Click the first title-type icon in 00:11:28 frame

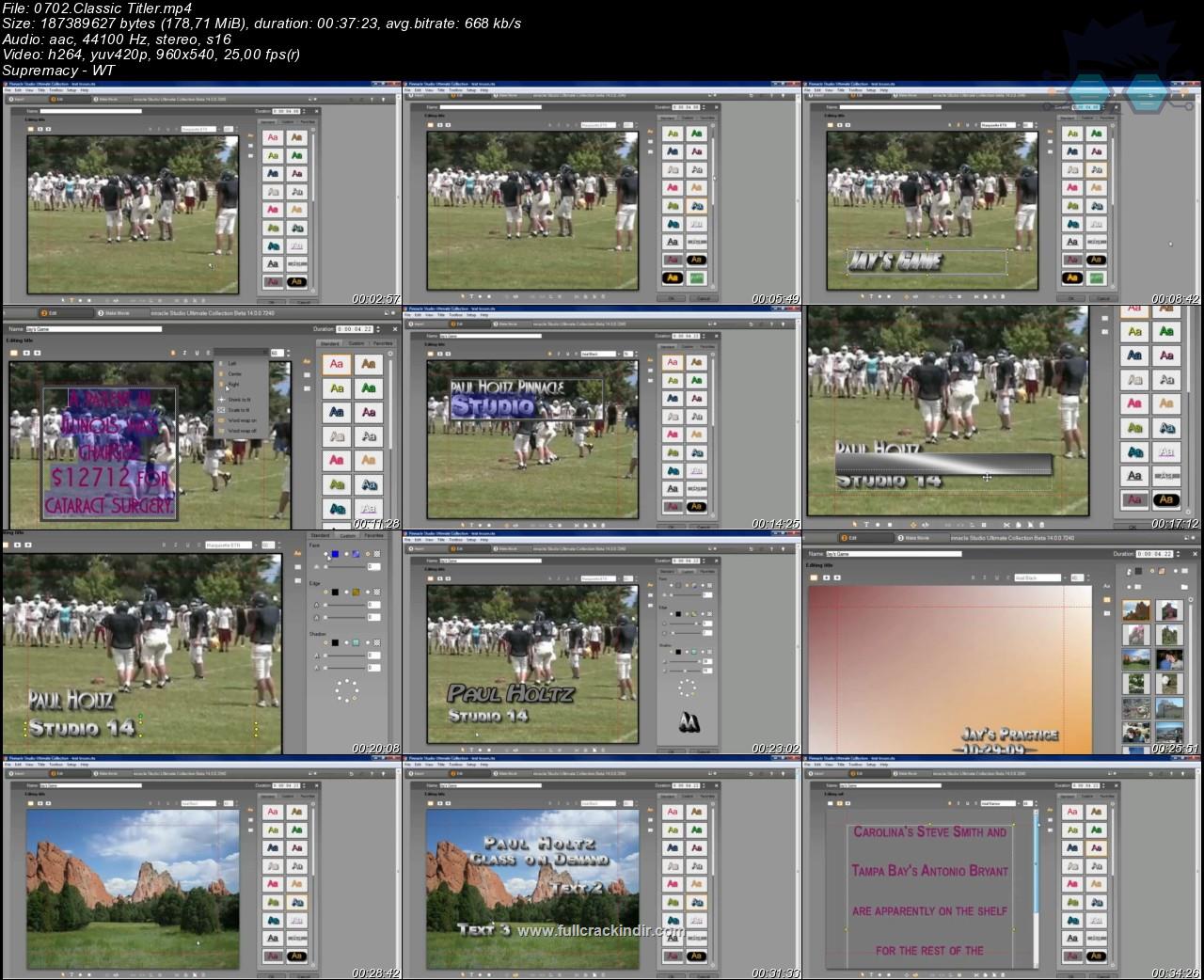coord(14,353)
